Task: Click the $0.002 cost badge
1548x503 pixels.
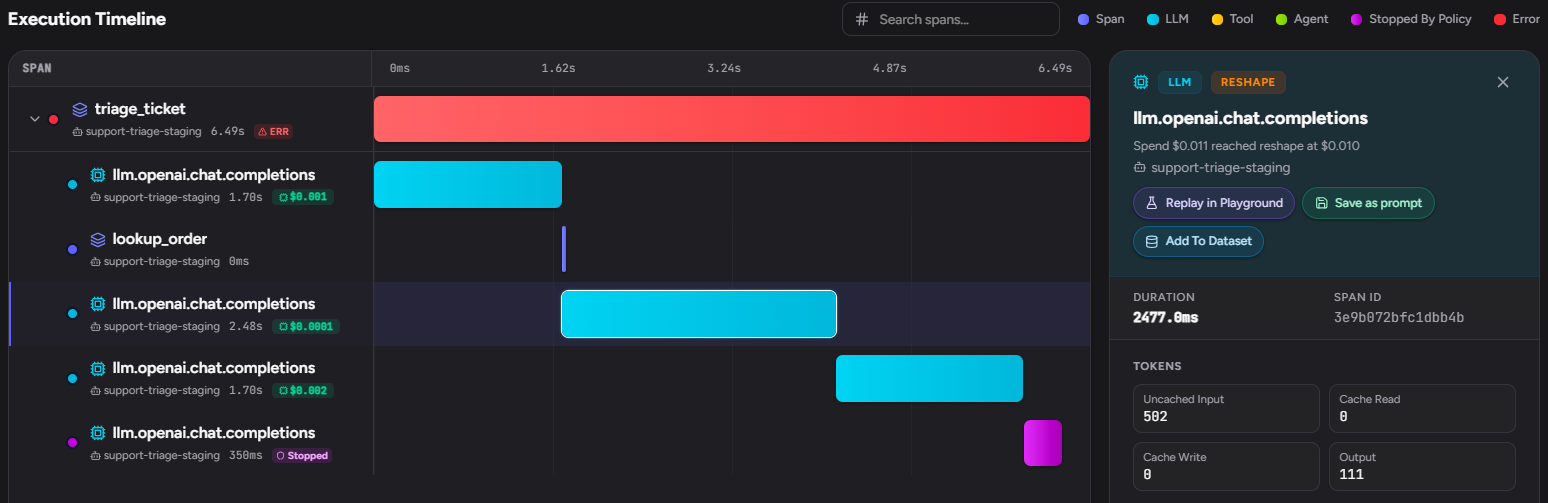Action: pos(302,390)
